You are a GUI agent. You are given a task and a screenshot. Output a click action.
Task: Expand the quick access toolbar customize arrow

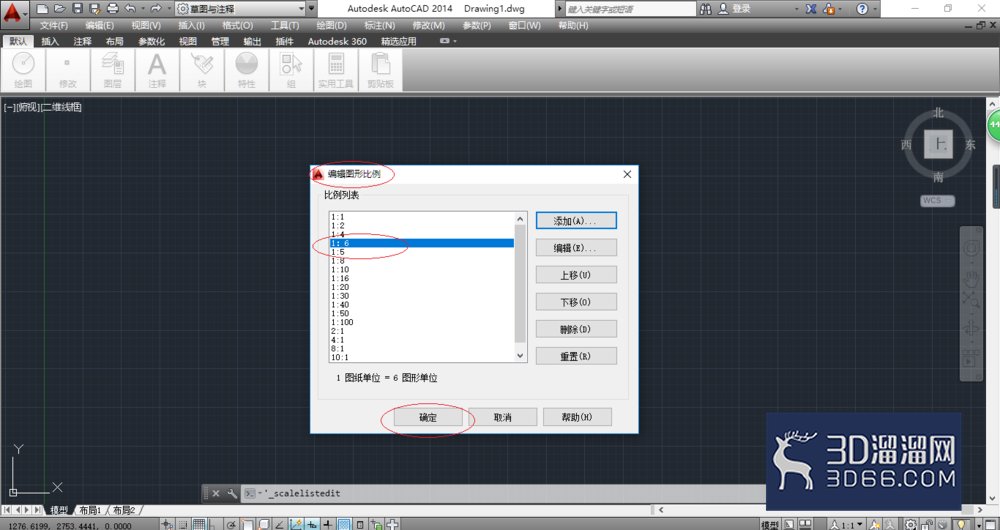click(311, 9)
